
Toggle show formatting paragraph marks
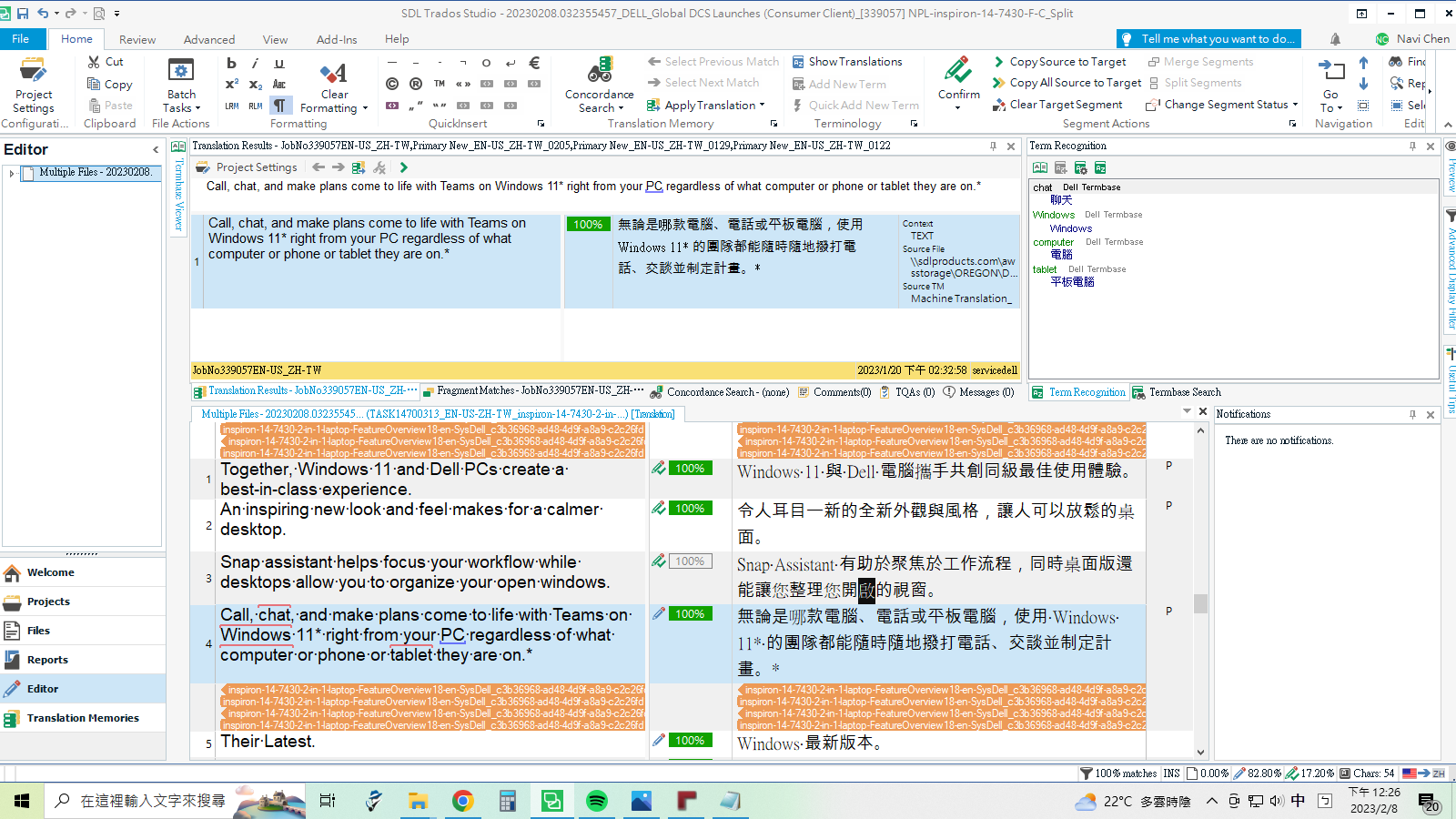[279, 106]
